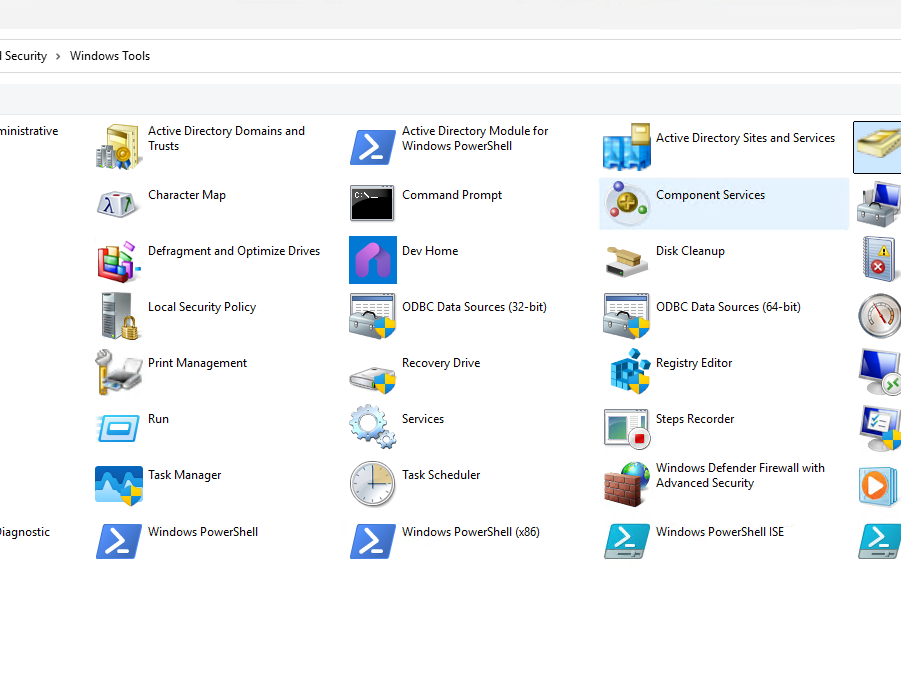Select the Task Manager icon
Screen dimensions: 901x676
tap(119, 484)
